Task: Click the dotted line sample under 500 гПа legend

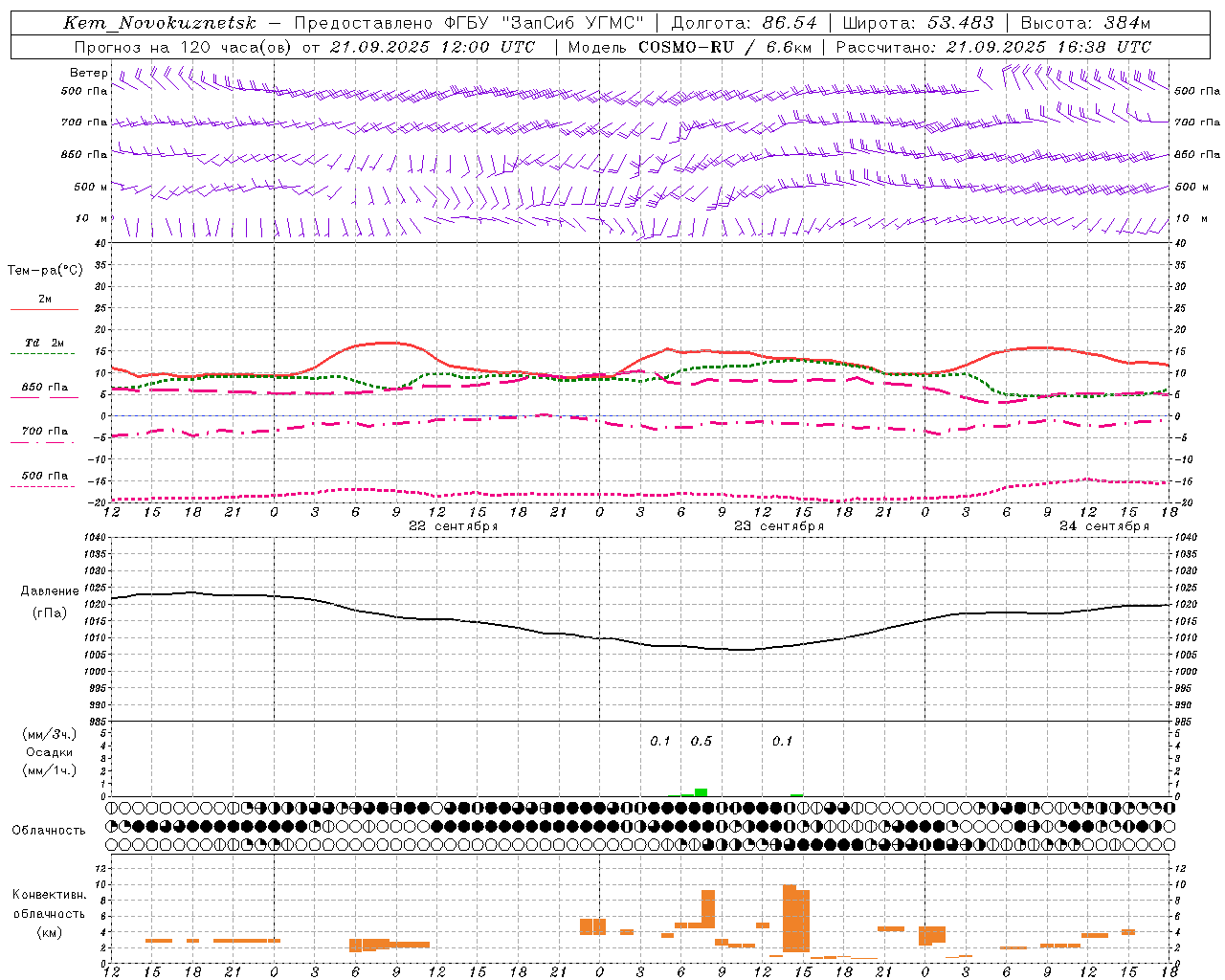Action: click(x=43, y=486)
